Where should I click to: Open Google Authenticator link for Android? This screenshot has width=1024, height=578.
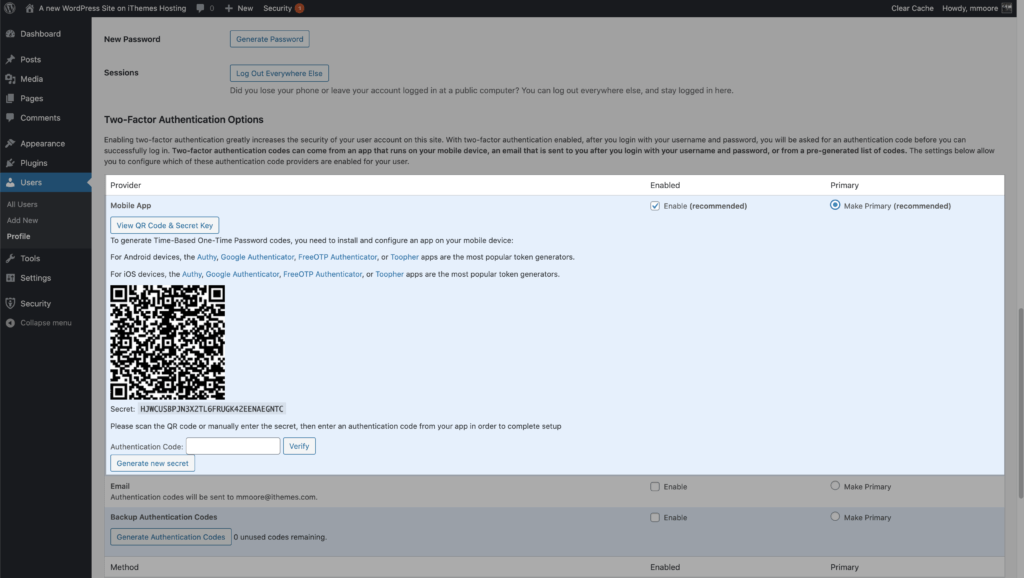click(257, 257)
